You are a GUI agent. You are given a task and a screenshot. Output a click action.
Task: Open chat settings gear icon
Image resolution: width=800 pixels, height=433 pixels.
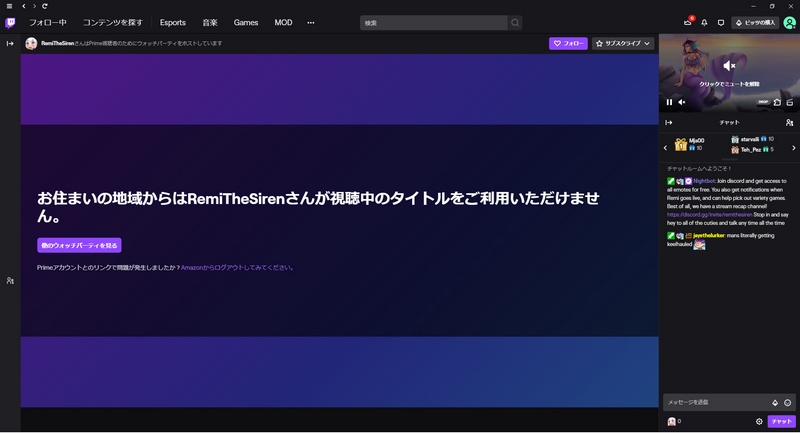(759, 421)
